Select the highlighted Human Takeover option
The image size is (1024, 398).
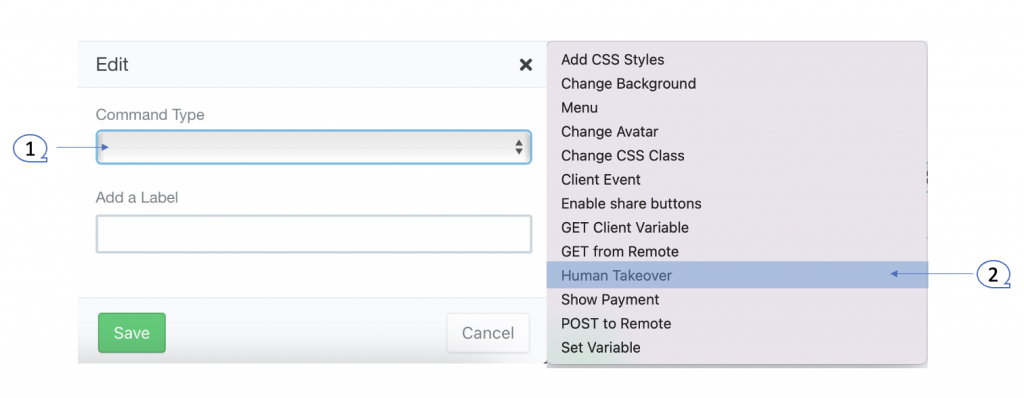(737, 275)
